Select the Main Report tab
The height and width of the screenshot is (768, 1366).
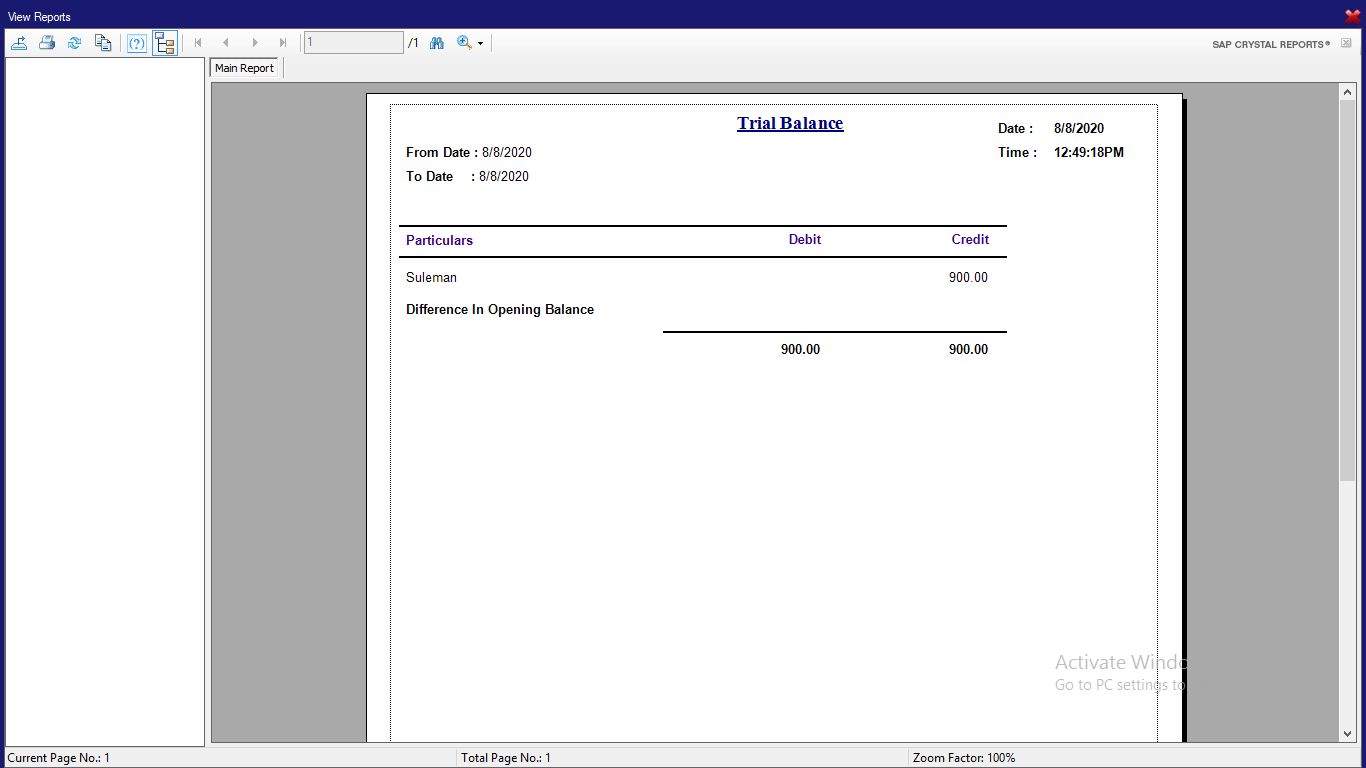pos(244,68)
